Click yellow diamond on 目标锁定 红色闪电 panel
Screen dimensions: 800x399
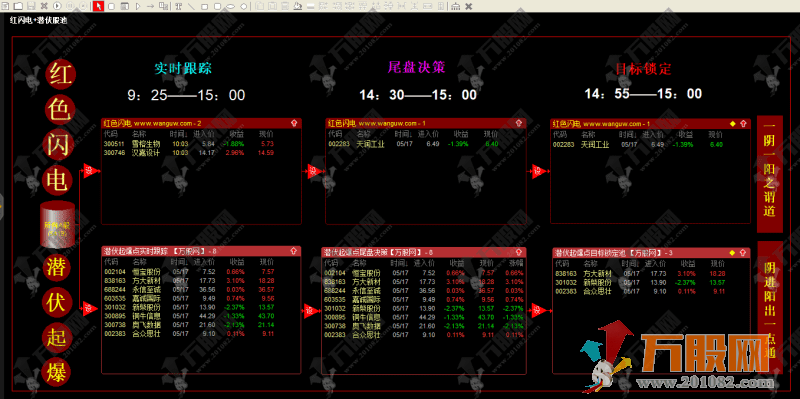pos(733,123)
